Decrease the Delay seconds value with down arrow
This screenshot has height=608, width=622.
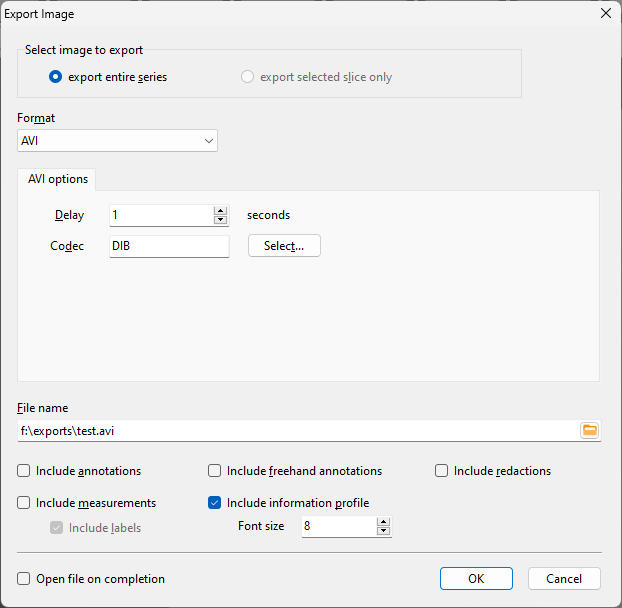pos(220,220)
